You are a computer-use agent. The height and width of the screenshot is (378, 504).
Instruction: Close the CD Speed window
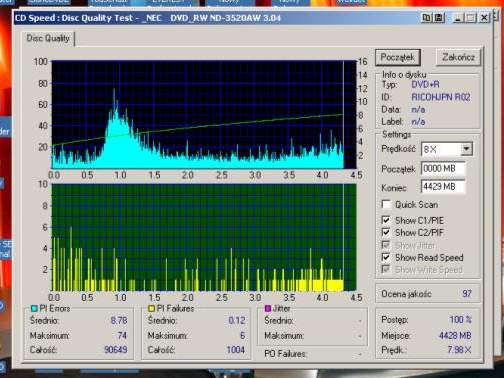tap(484, 18)
